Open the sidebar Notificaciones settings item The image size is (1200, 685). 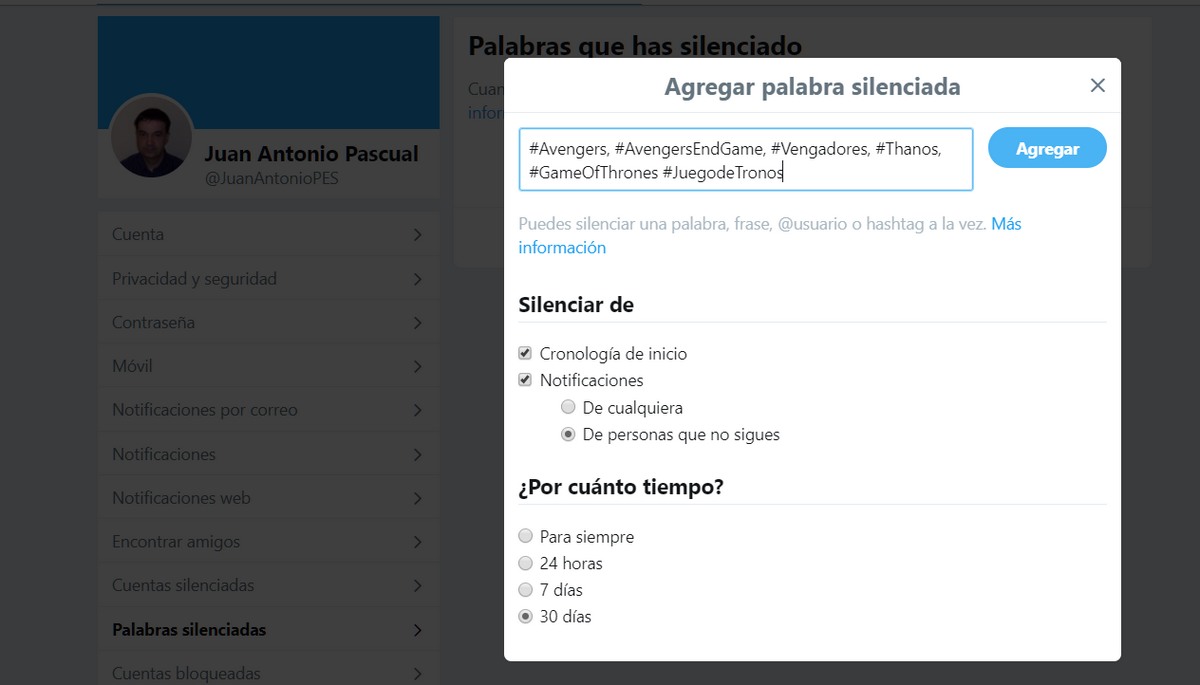point(268,454)
